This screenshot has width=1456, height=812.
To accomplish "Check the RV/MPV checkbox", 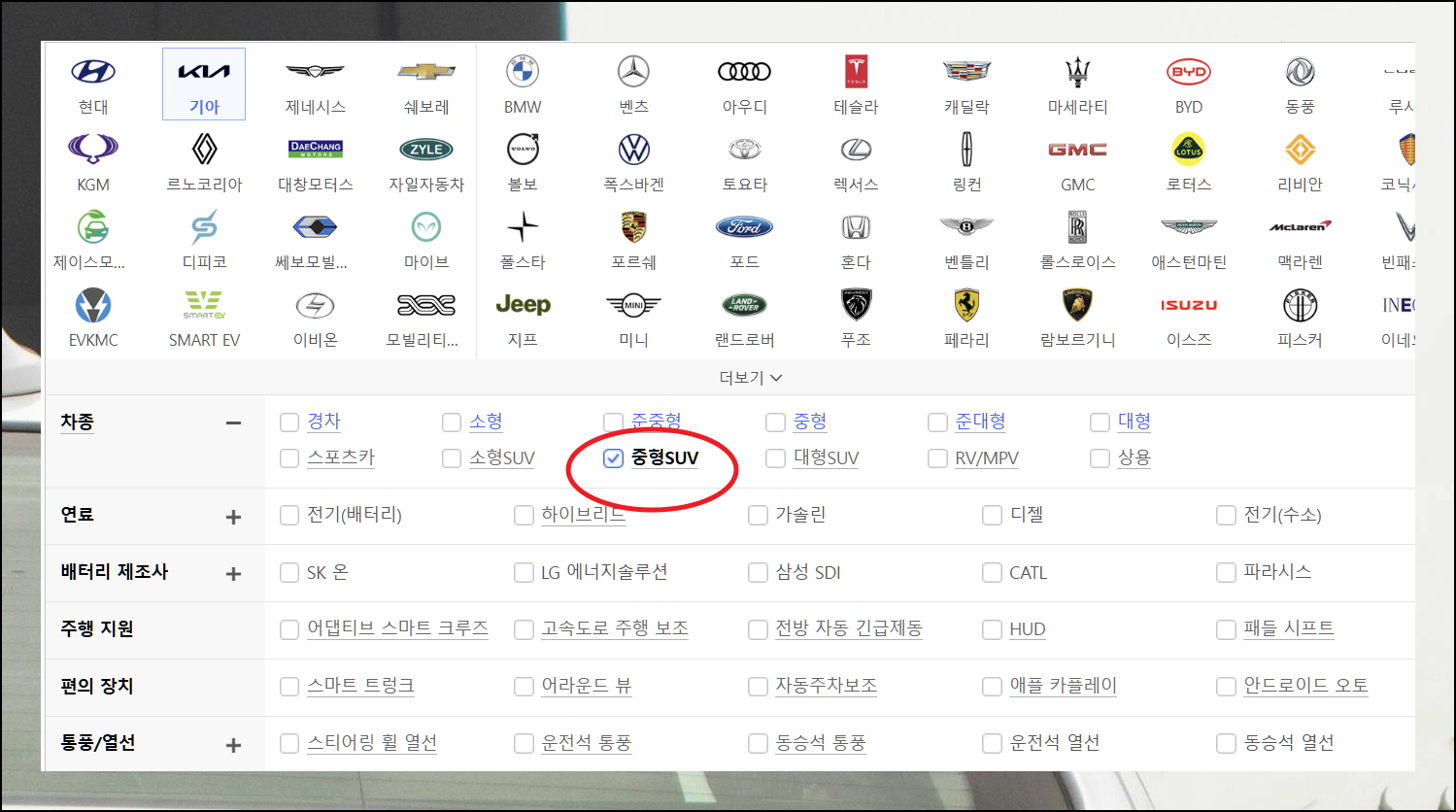I will 937,458.
